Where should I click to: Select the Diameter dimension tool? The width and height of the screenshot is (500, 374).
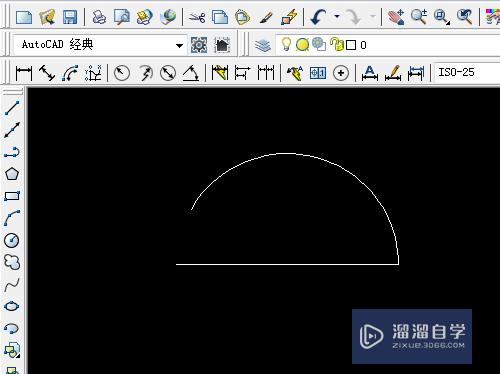pos(168,73)
